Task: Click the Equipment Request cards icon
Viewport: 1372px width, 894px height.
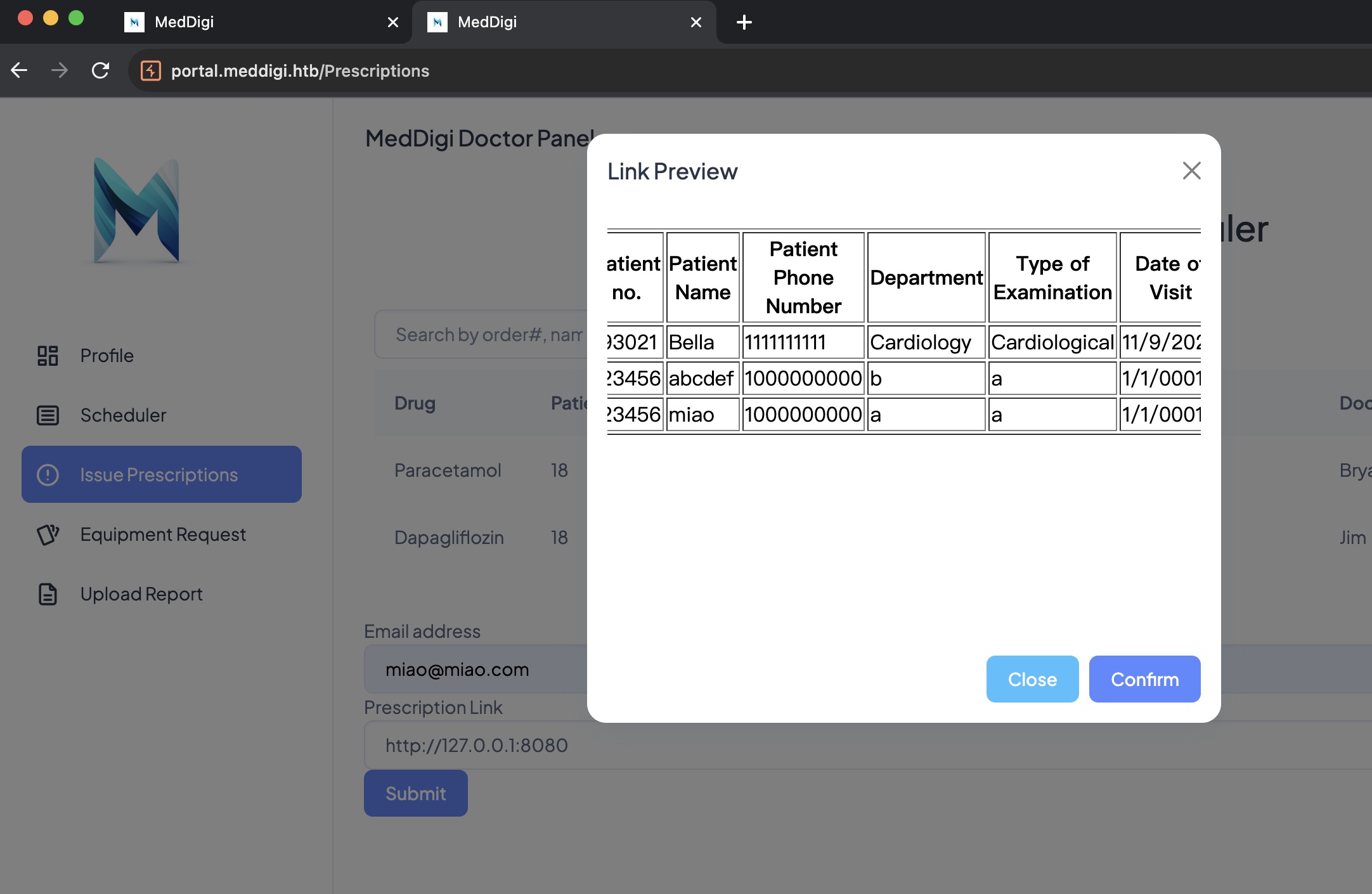Action: [48, 534]
